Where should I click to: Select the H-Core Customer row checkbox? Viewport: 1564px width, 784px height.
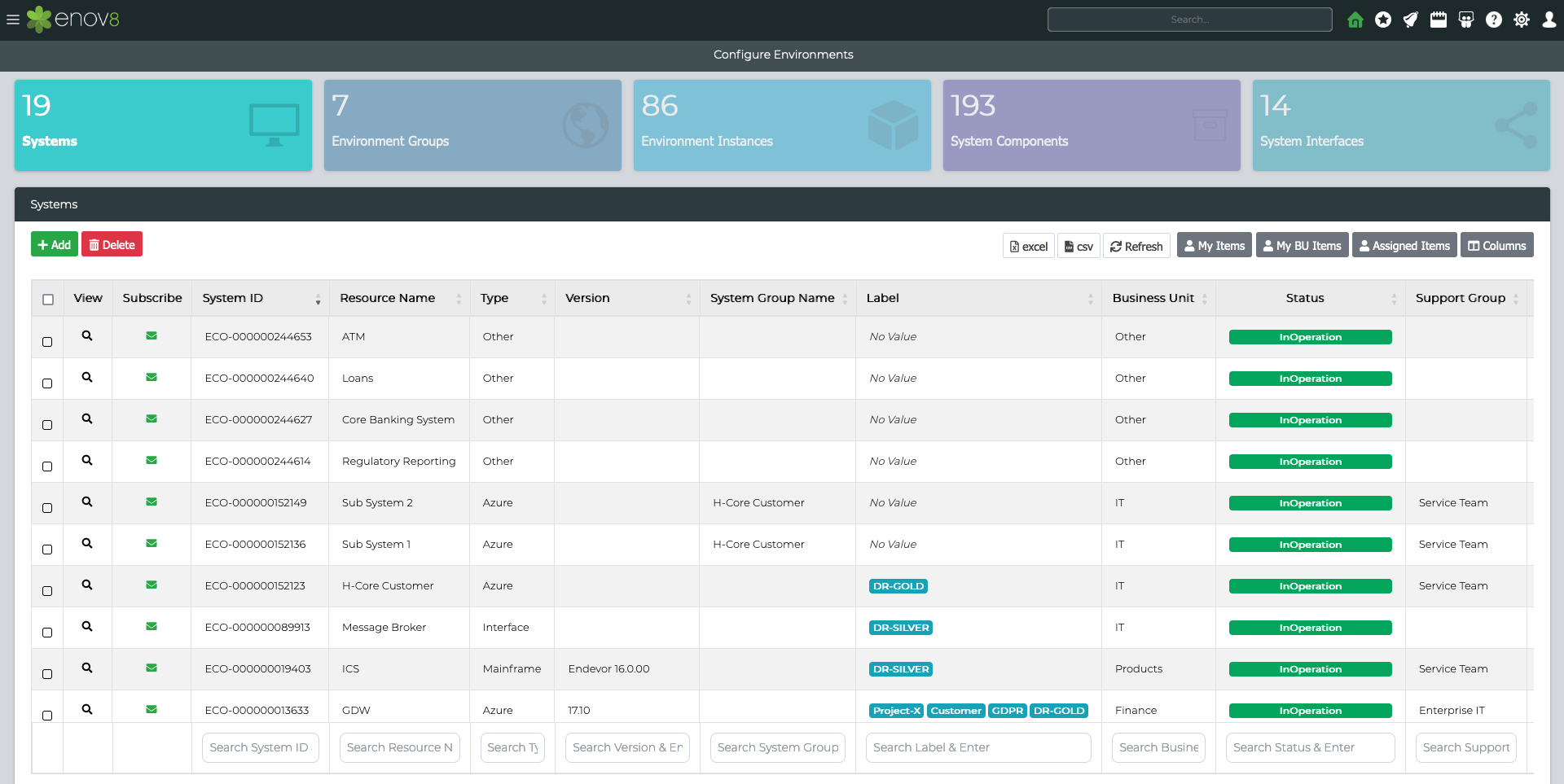pos(47,591)
